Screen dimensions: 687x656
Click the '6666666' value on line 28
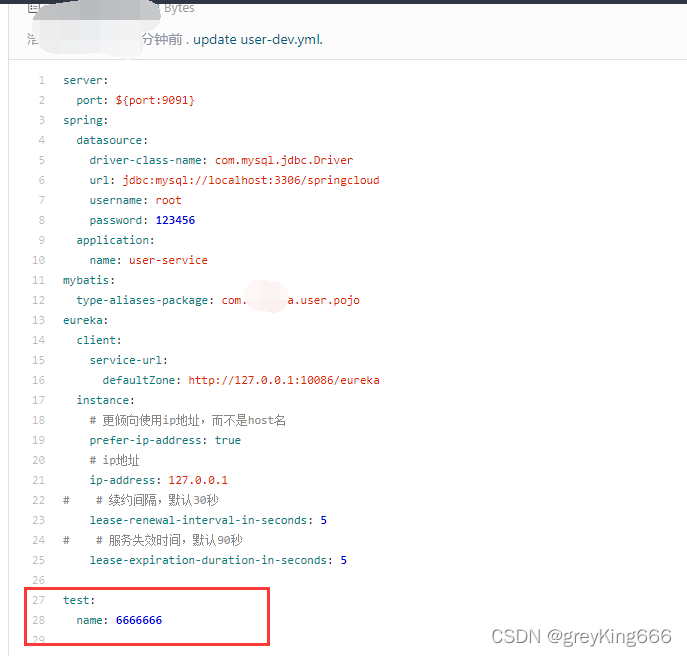[139, 620]
